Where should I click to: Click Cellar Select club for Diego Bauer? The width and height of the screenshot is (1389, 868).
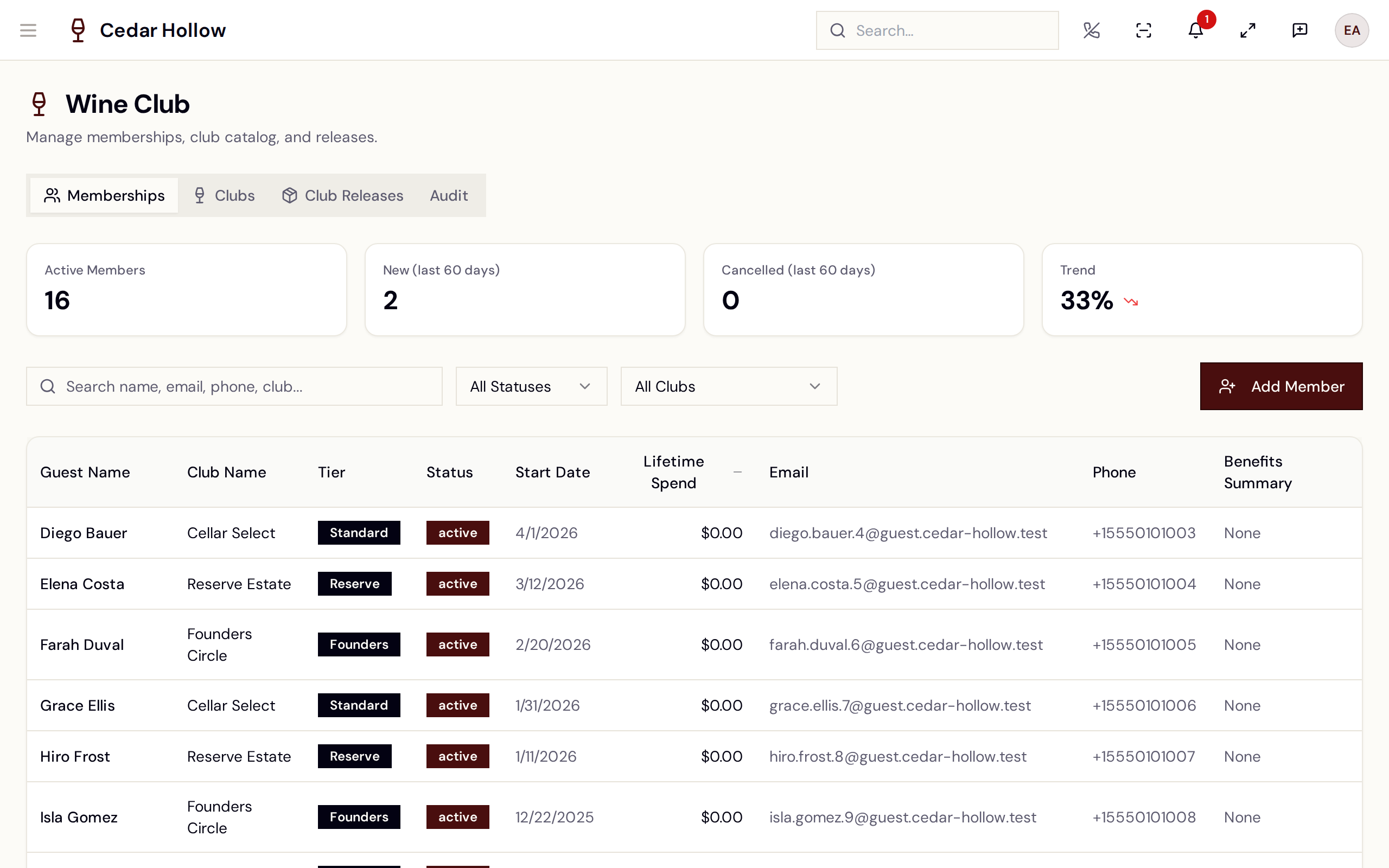pyautogui.click(x=231, y=533)
